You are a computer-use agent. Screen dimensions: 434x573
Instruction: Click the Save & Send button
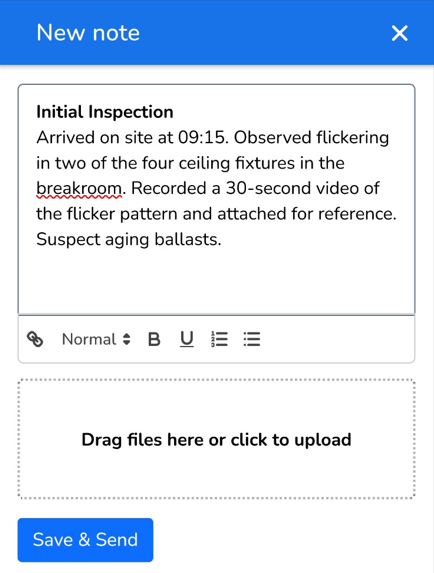tap(85, 540)
